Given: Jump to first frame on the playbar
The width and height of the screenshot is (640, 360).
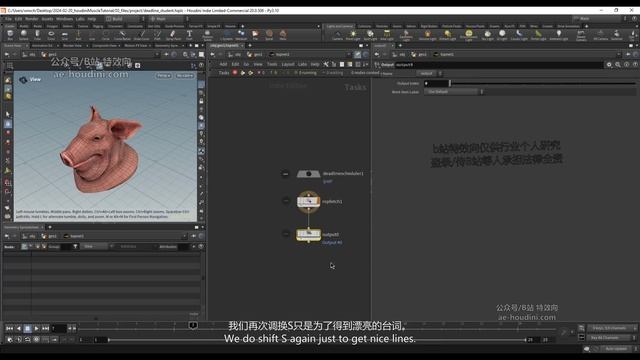Looking at the screenshot, I should coord(9,328).
